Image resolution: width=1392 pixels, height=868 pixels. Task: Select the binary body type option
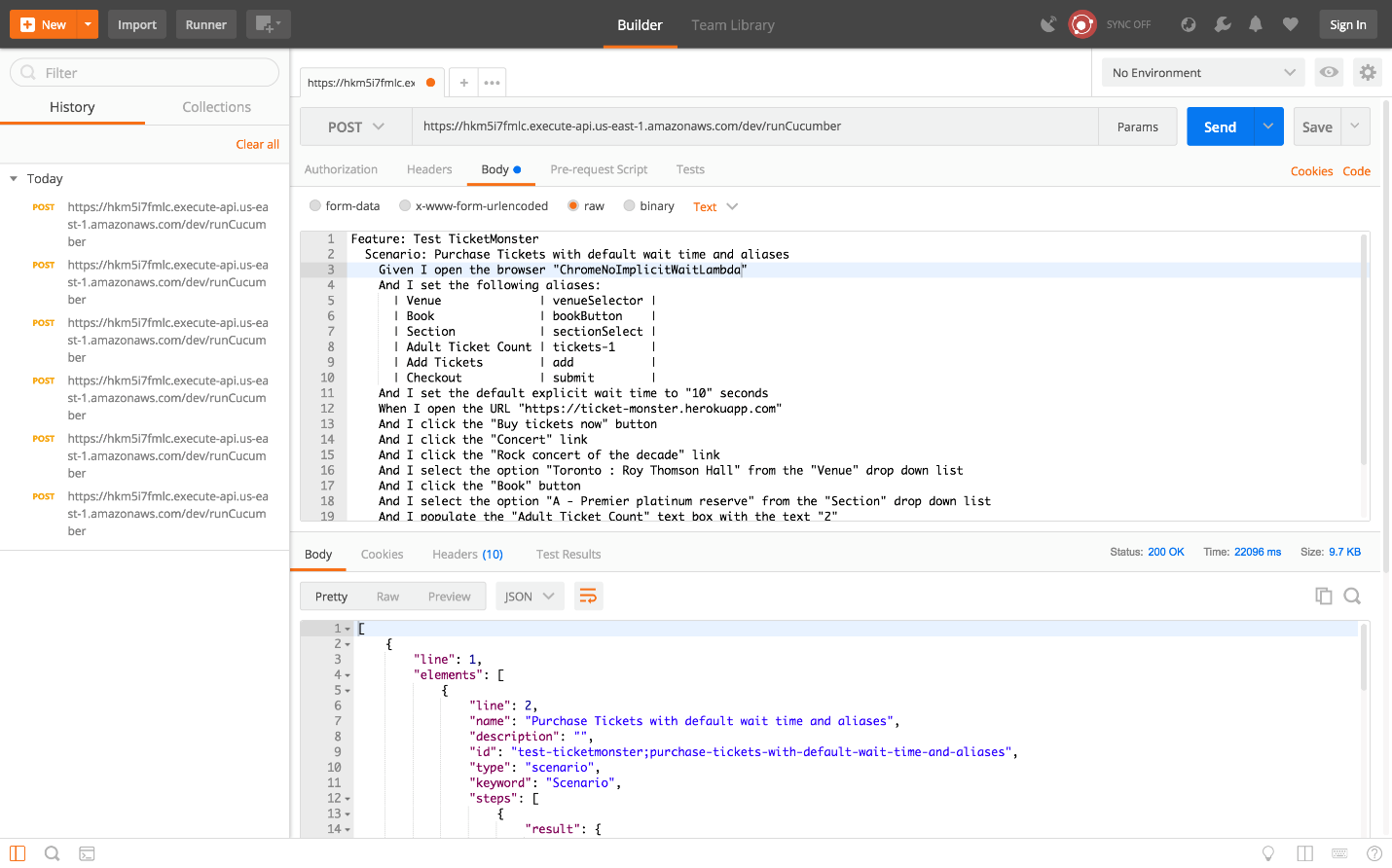coord(630,206)
